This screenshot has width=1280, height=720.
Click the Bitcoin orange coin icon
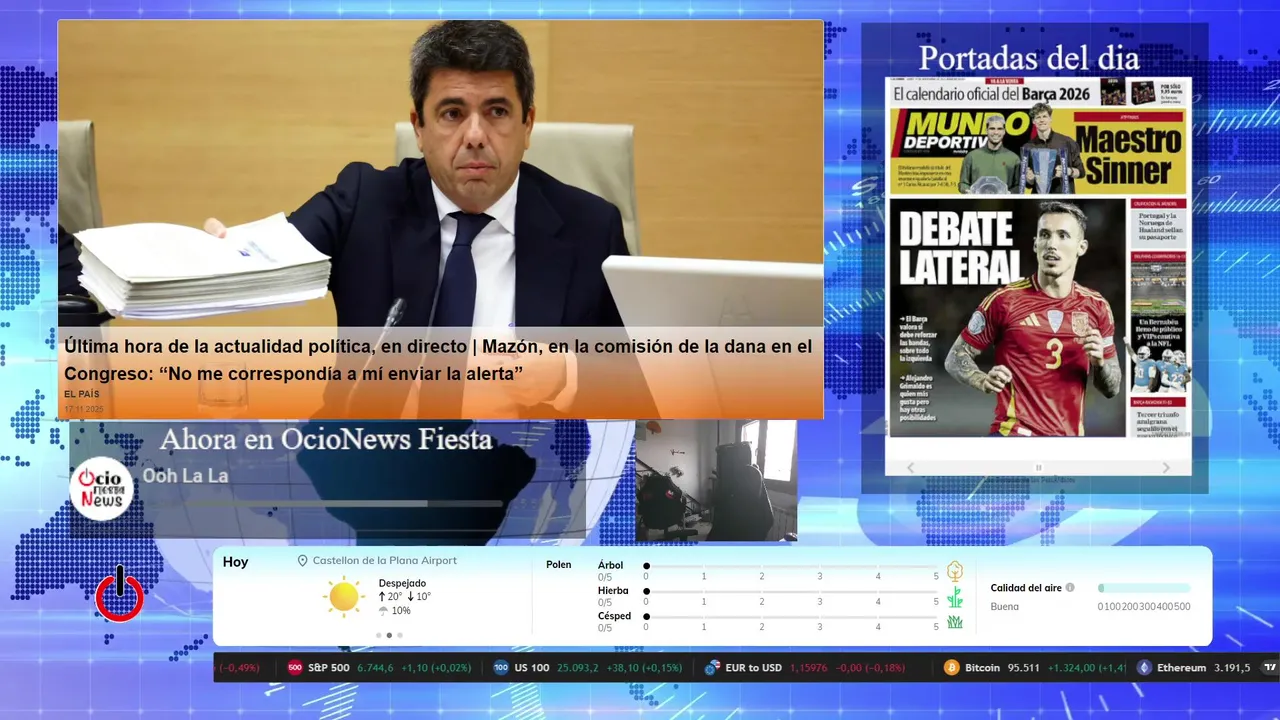952,668
